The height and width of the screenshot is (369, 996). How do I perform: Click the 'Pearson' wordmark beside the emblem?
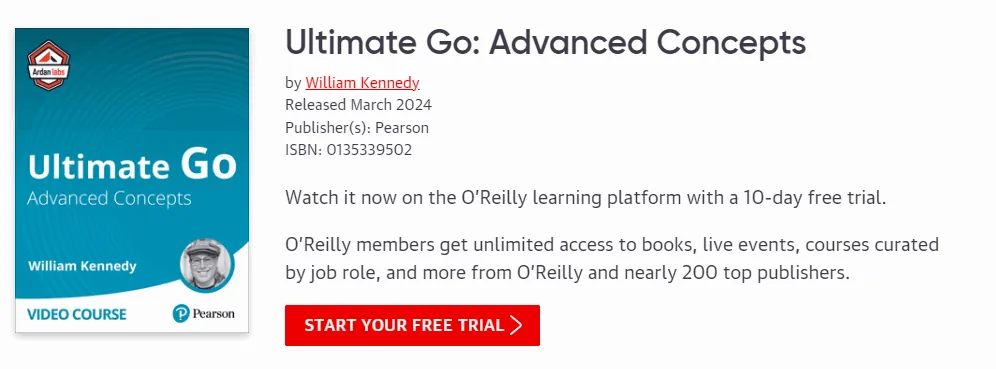[213, 314]
